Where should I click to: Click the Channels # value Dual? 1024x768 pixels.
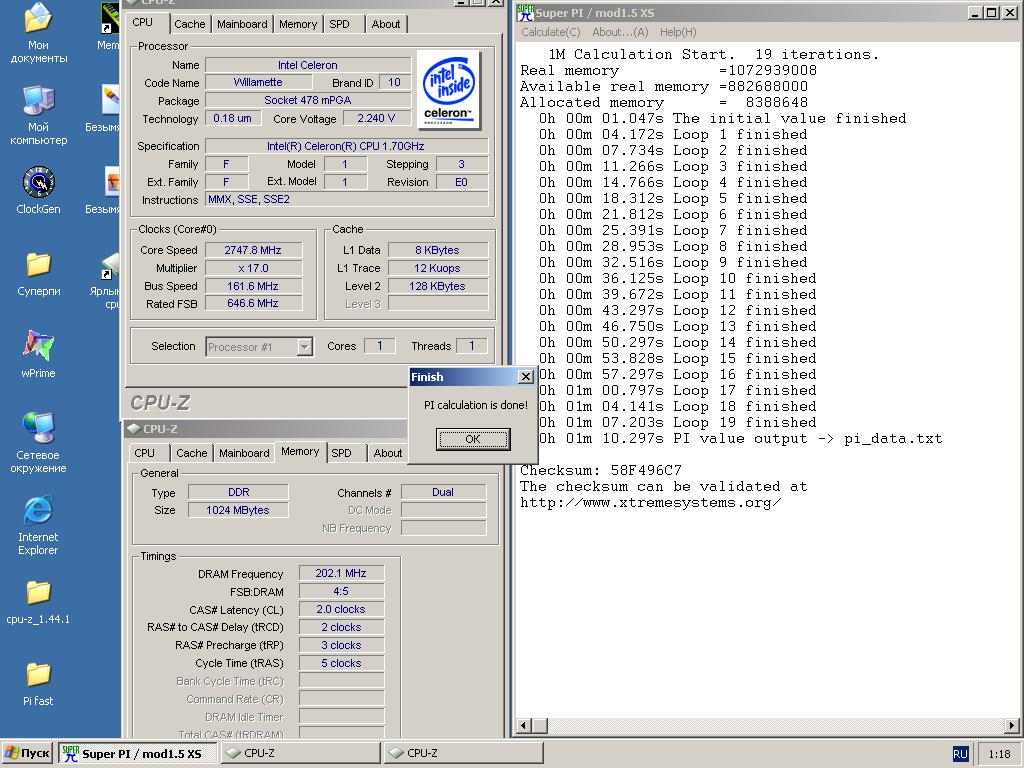point(443,492)
